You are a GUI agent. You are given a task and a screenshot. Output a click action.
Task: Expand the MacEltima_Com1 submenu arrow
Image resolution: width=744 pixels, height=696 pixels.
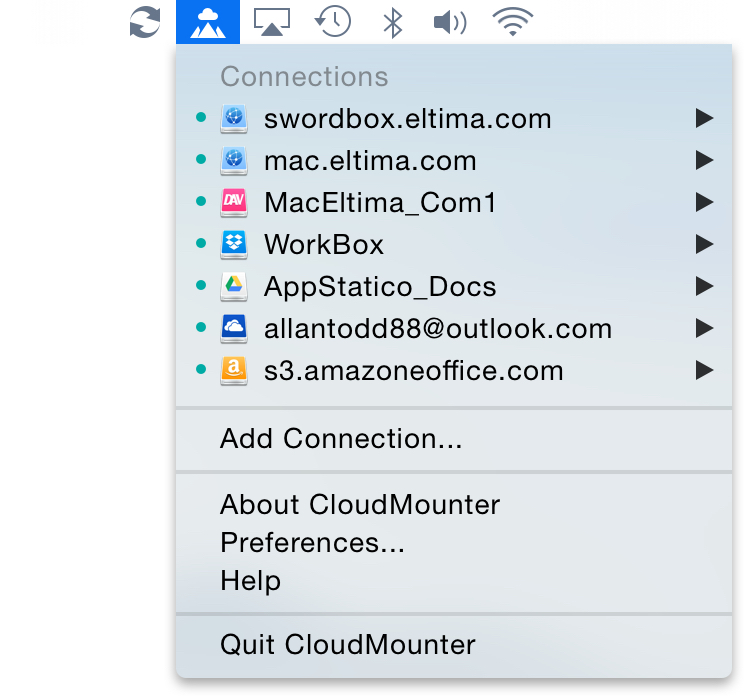pyautogui.click(x=705, y=202)
